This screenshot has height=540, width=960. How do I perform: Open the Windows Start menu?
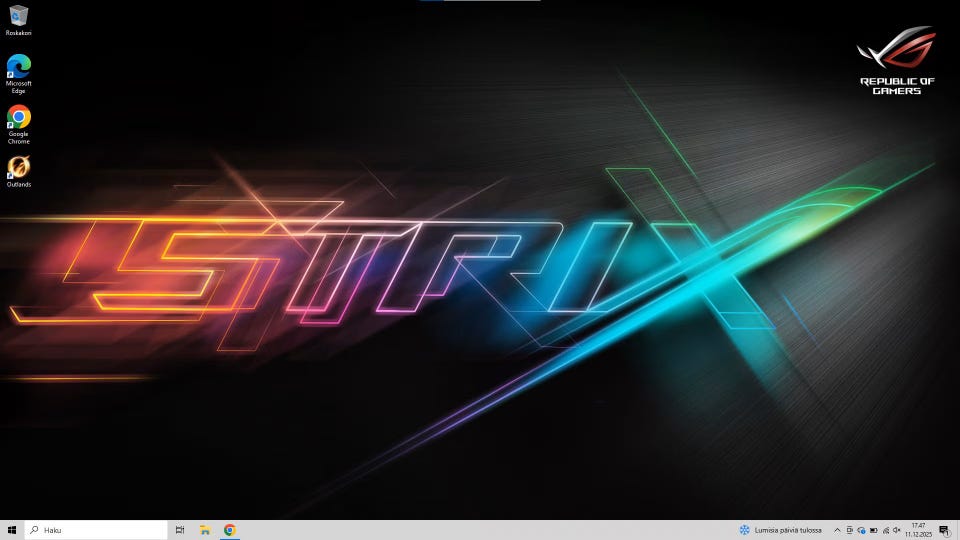[x=12, y=530]
